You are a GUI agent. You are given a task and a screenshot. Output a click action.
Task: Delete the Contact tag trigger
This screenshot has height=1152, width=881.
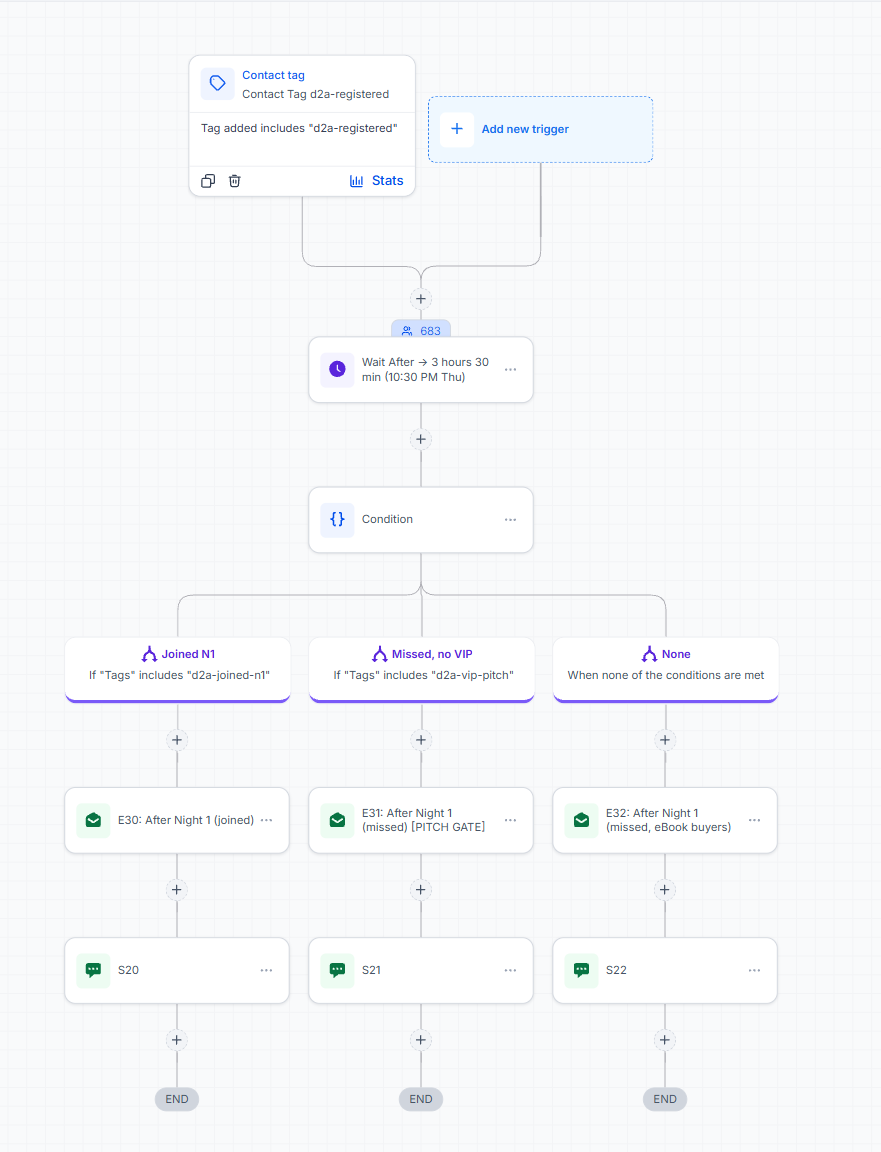pos(234,181)
